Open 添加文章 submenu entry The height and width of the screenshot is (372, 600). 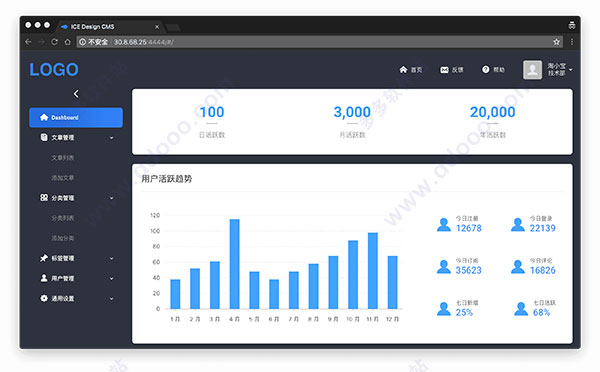pos(63,178)
